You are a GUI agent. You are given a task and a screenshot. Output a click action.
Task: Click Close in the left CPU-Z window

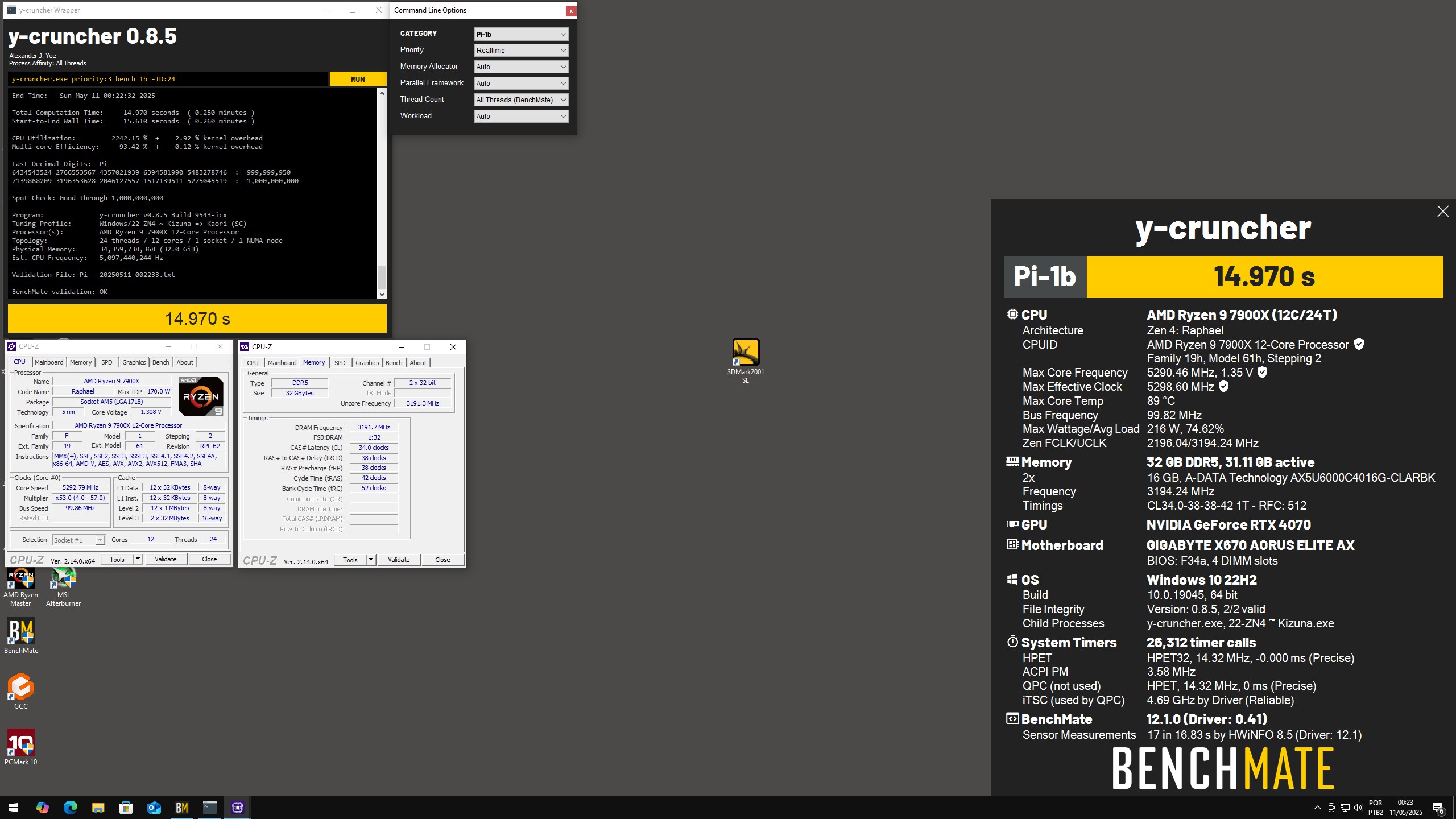(x=209, y=559)
